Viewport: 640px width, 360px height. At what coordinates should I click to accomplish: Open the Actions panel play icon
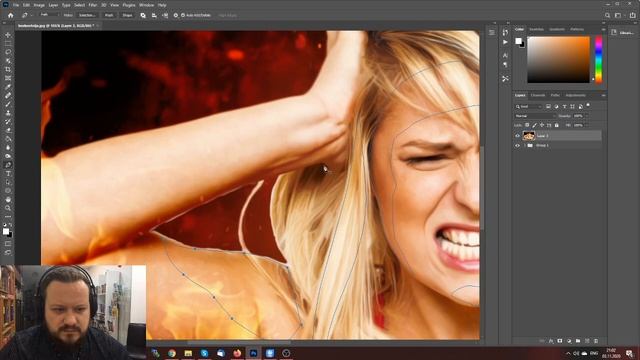[505, 42]
